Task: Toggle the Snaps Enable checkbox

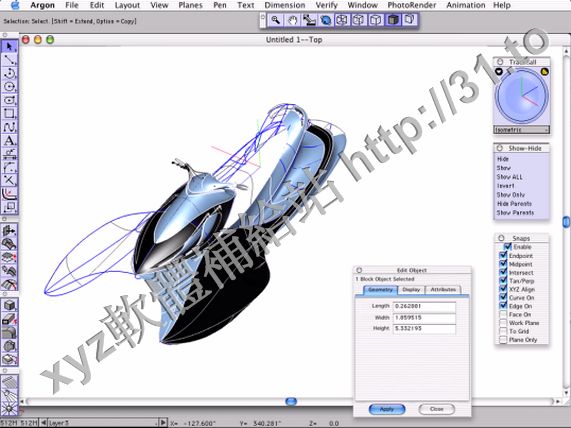Action: coord(508,247)
